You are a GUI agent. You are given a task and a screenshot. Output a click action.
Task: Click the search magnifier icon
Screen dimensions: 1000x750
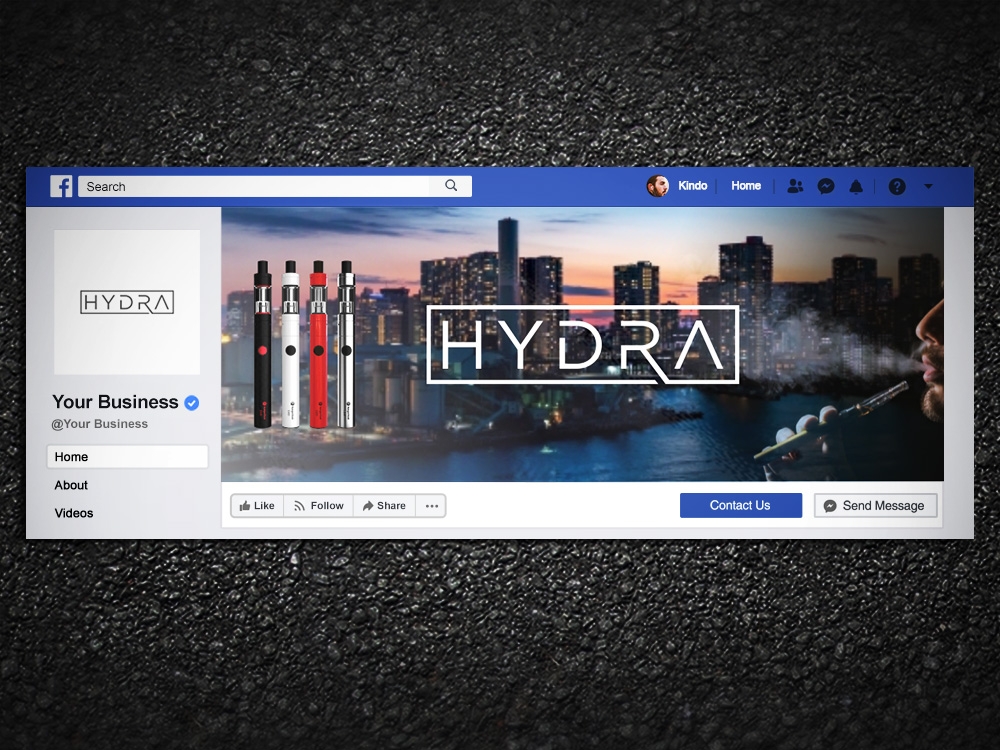pyautogui.click(x=450, y=185)
